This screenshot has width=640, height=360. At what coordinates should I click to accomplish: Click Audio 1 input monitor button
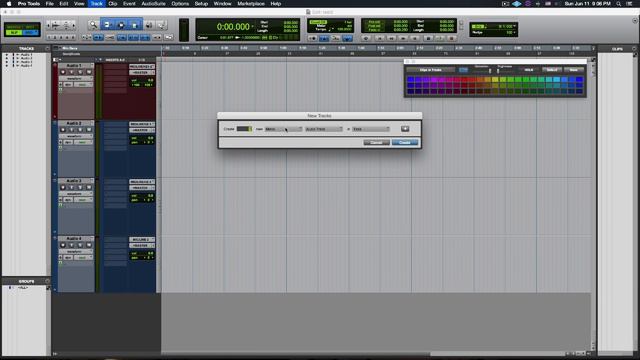[71, 72]
